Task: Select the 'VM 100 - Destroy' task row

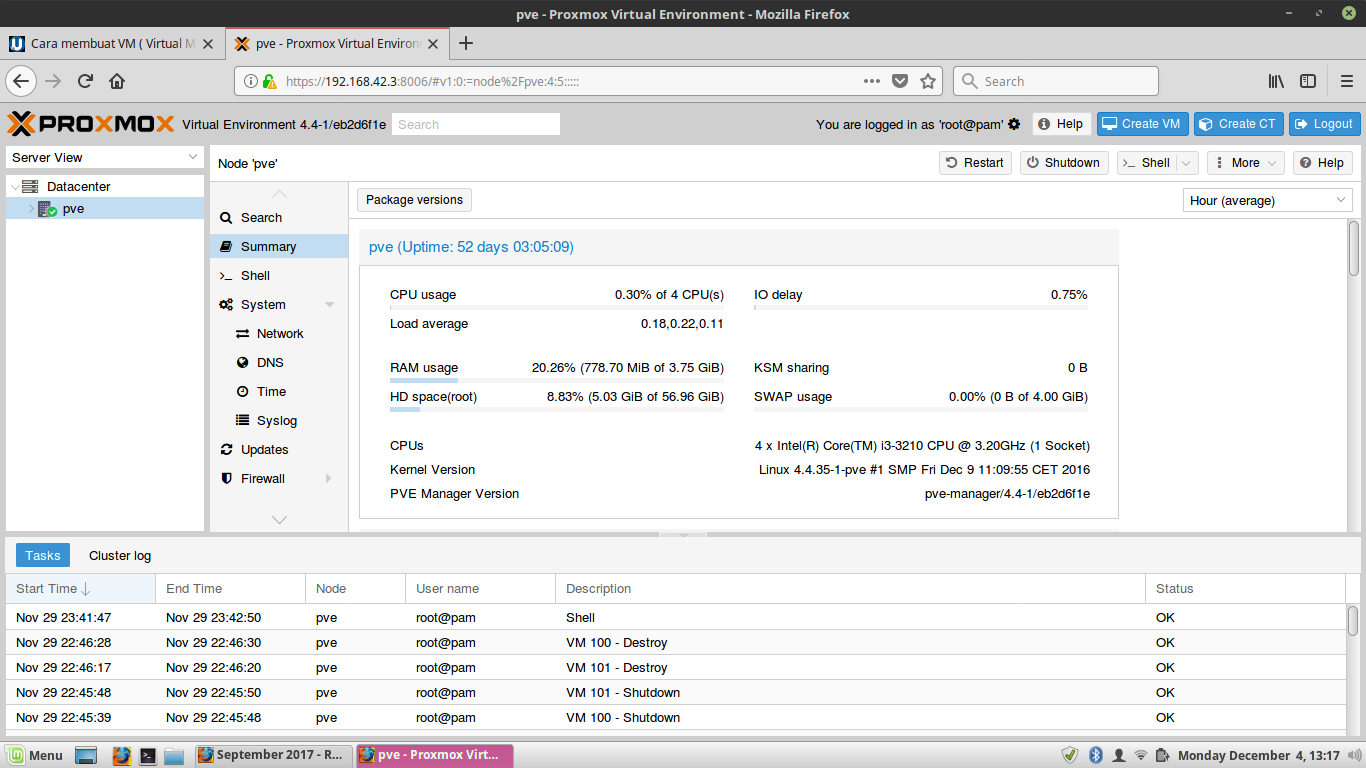Action: point(676,643)
